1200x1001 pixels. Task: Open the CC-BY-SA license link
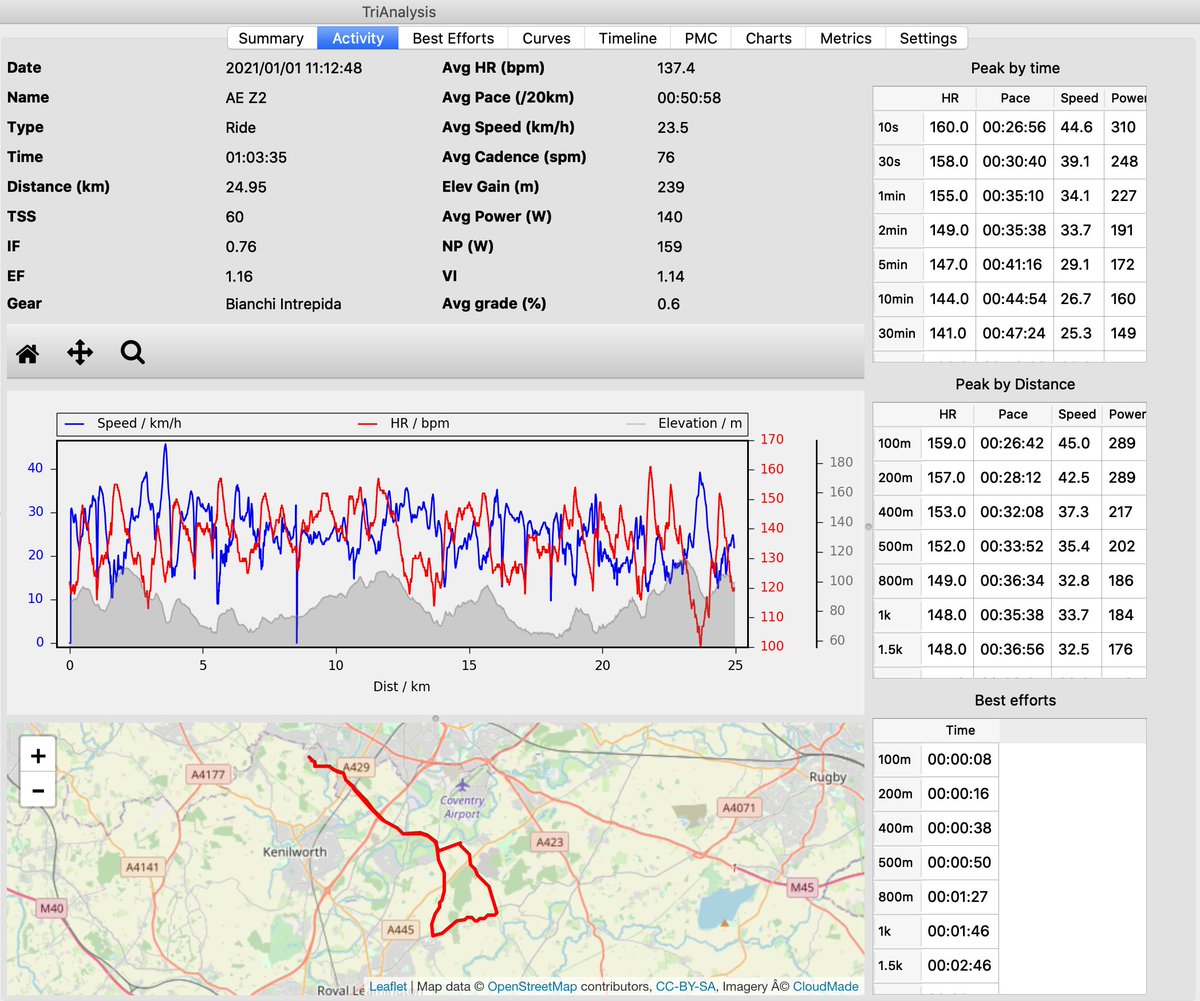(x=685, y=987)
